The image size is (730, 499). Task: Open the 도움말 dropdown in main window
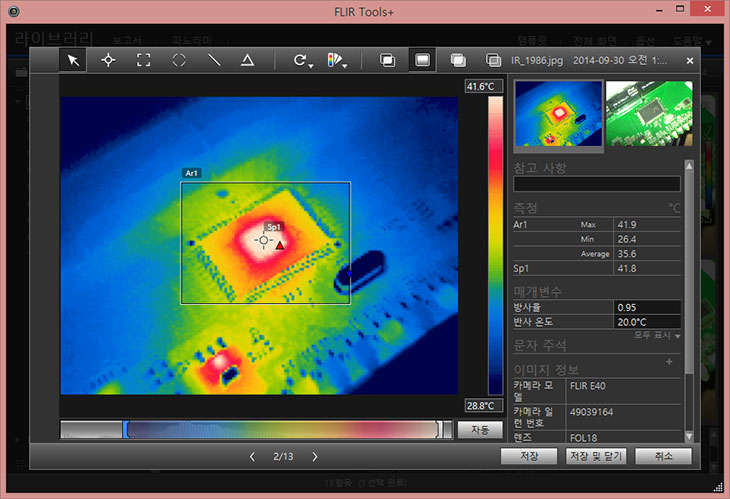[x=692, y=40]
